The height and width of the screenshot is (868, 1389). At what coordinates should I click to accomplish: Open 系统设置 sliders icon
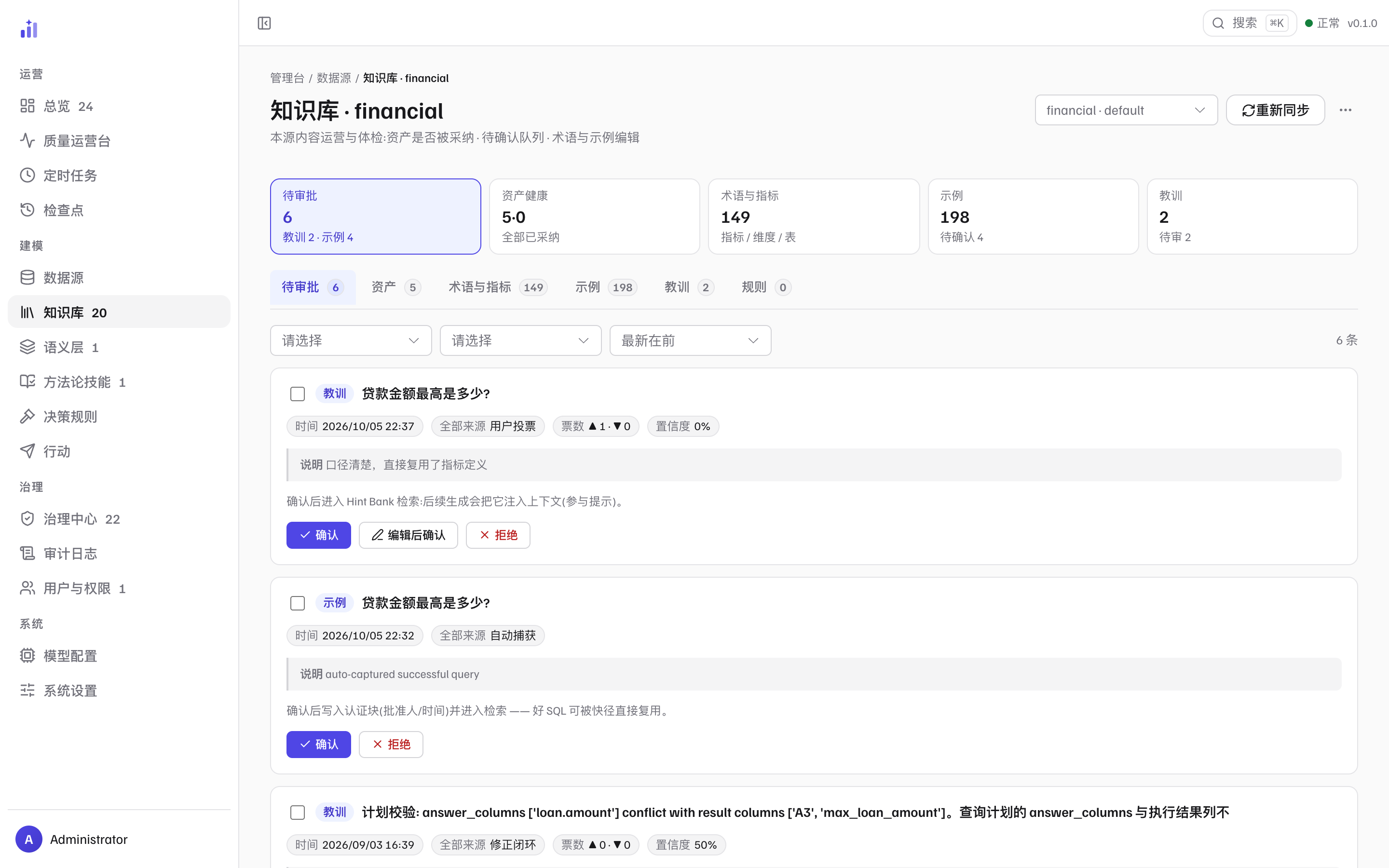click(x=27, y=690)
